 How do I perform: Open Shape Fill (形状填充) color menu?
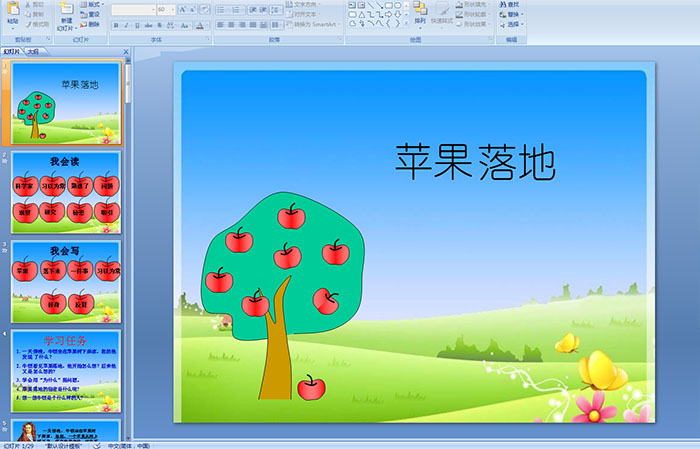coord(473,4)
